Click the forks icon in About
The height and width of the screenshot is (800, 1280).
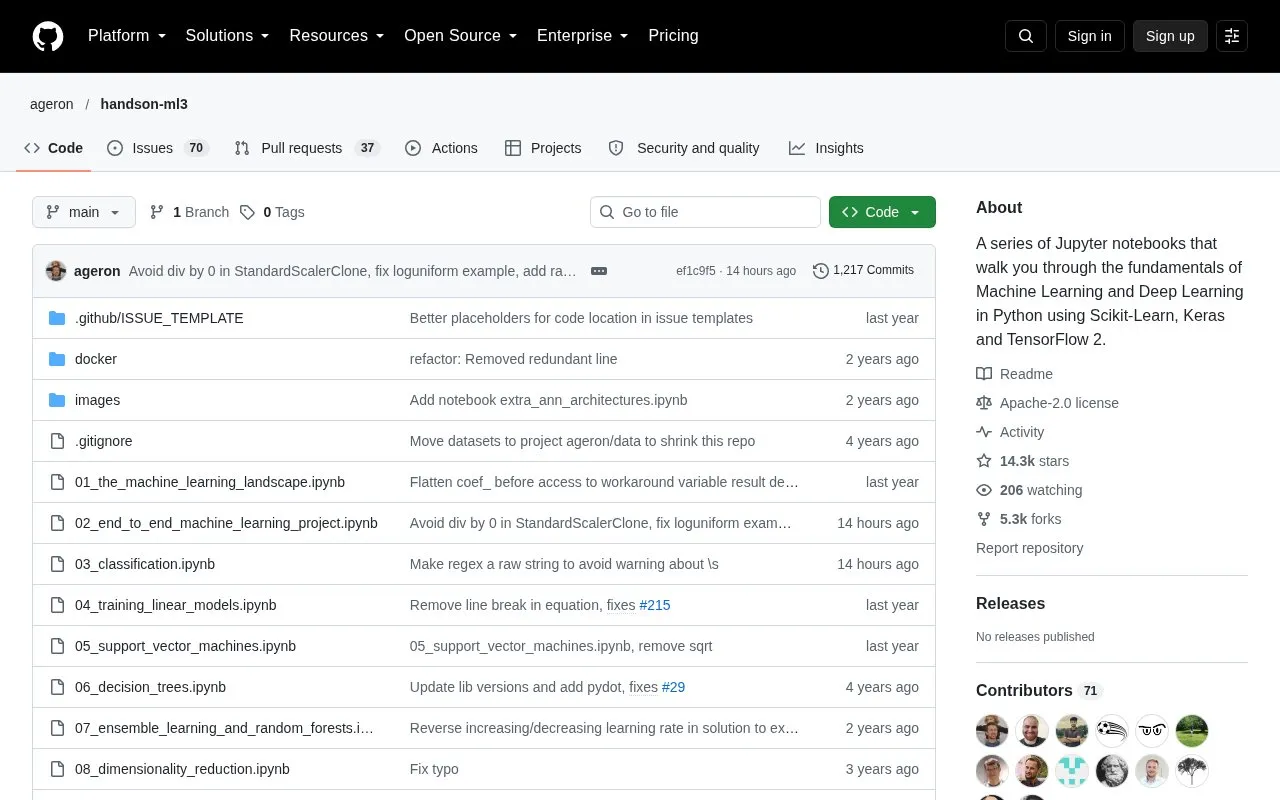point(984,519)
